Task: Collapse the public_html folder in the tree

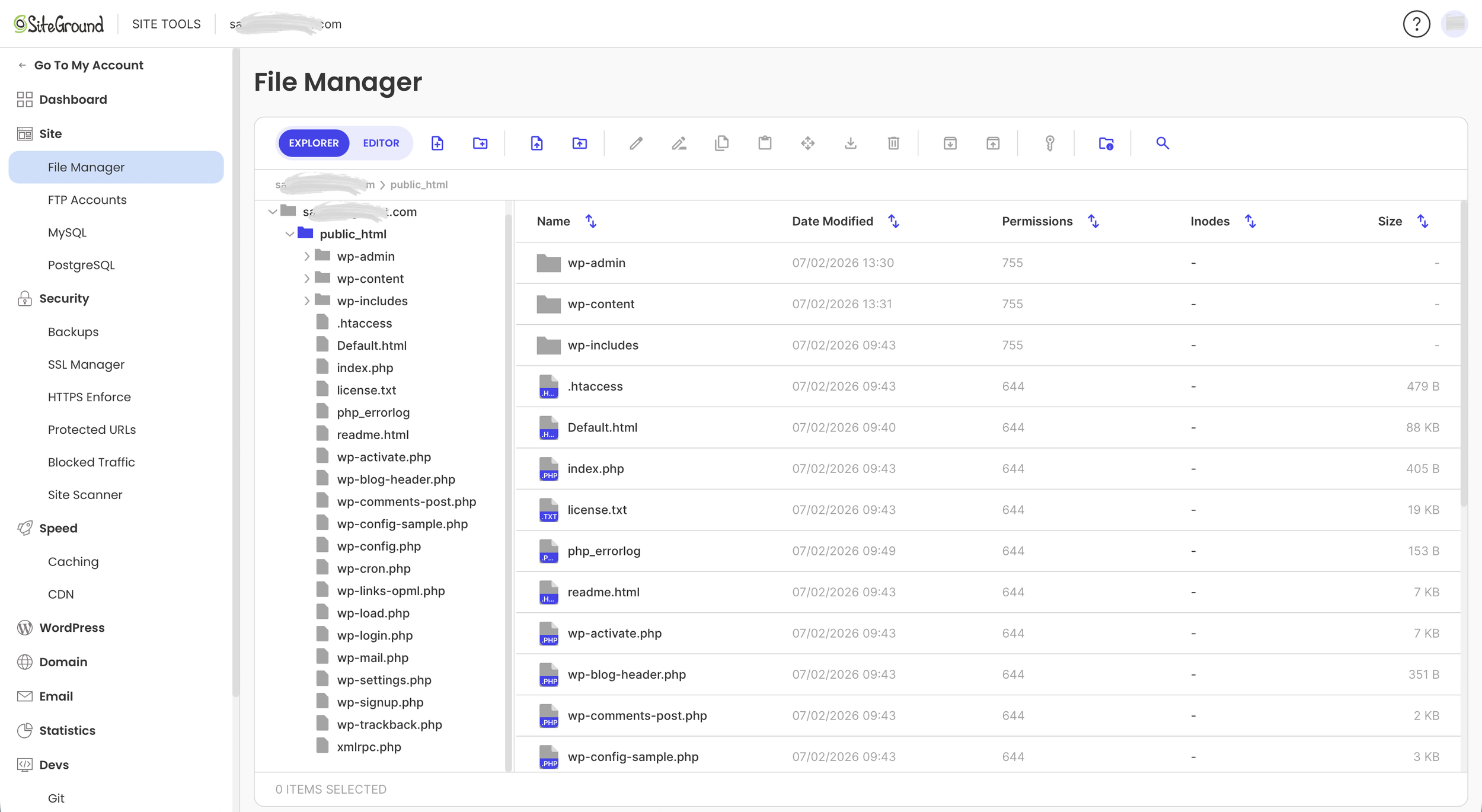Action: coord(289,234)
